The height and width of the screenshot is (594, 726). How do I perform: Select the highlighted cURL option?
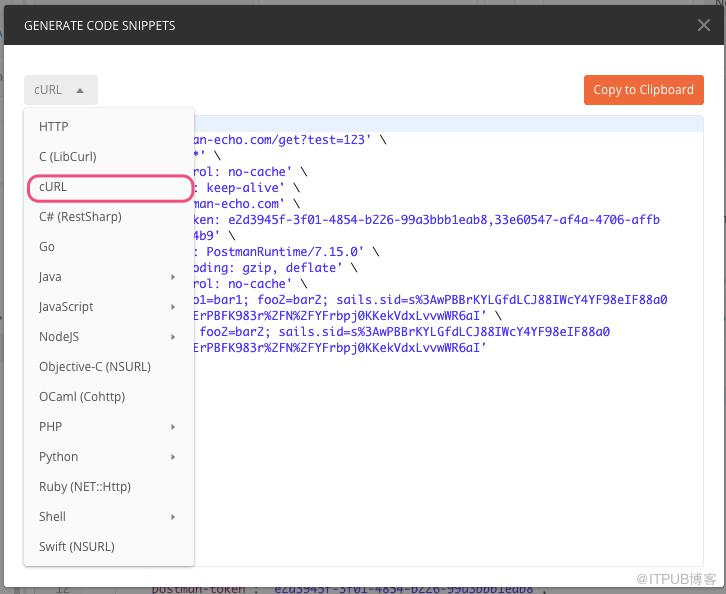point(109,187)
